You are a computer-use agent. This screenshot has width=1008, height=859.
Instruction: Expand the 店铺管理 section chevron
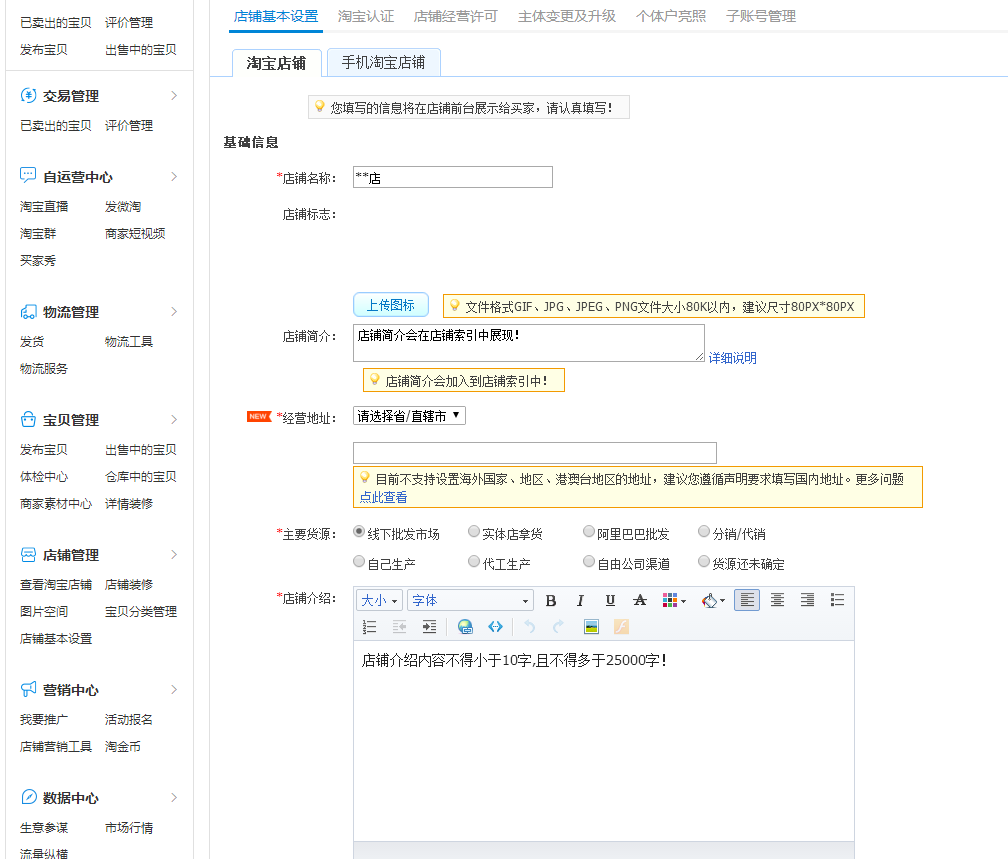point(174,554)
